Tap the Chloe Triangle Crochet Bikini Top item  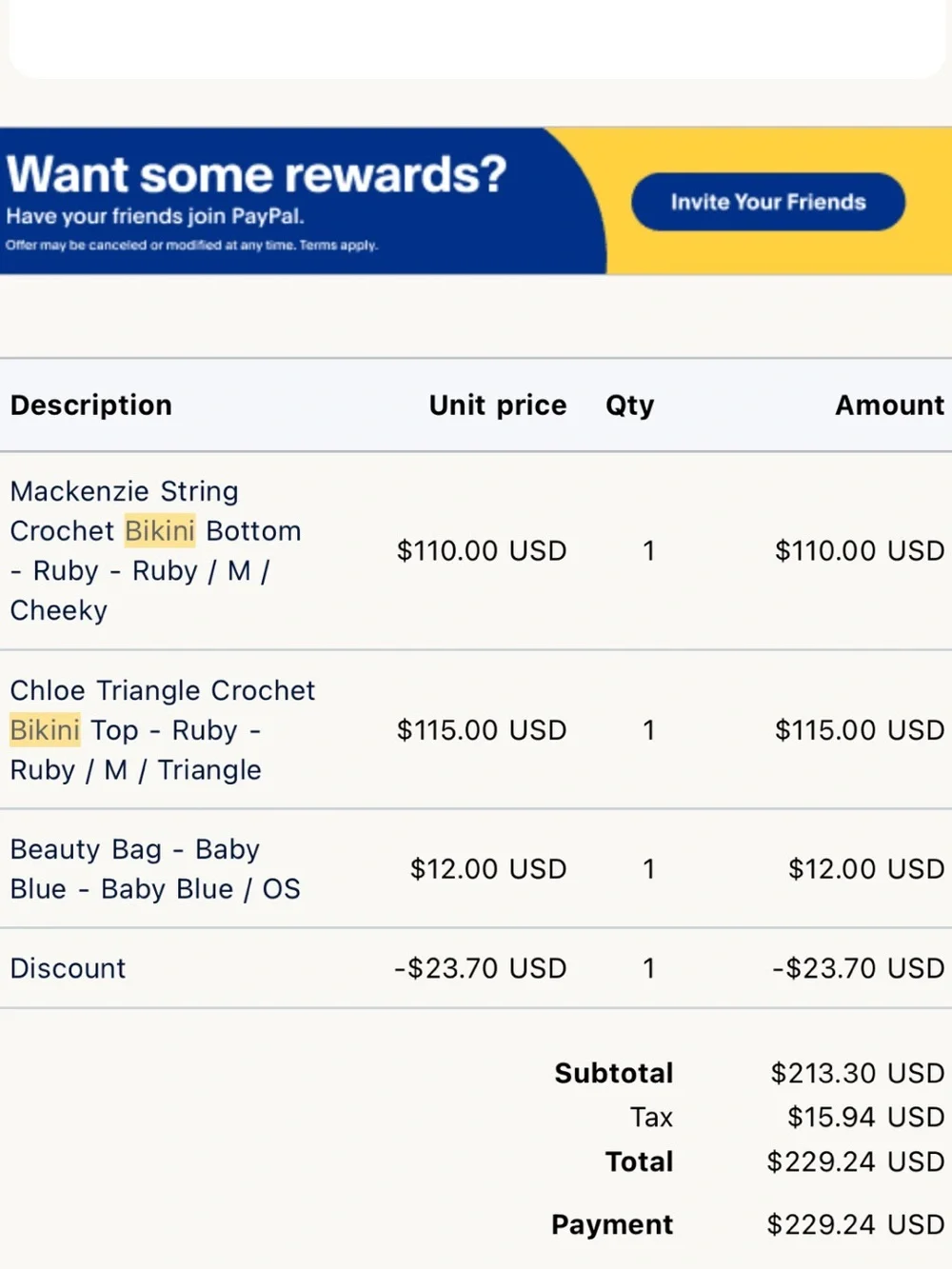[162, 730]
